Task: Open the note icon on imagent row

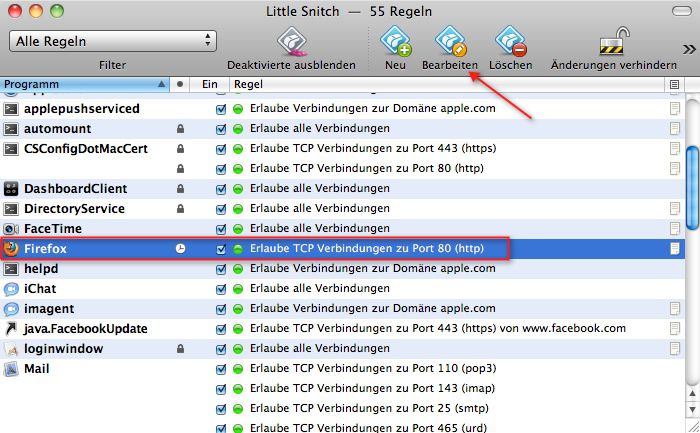Action: coord(675,308)
